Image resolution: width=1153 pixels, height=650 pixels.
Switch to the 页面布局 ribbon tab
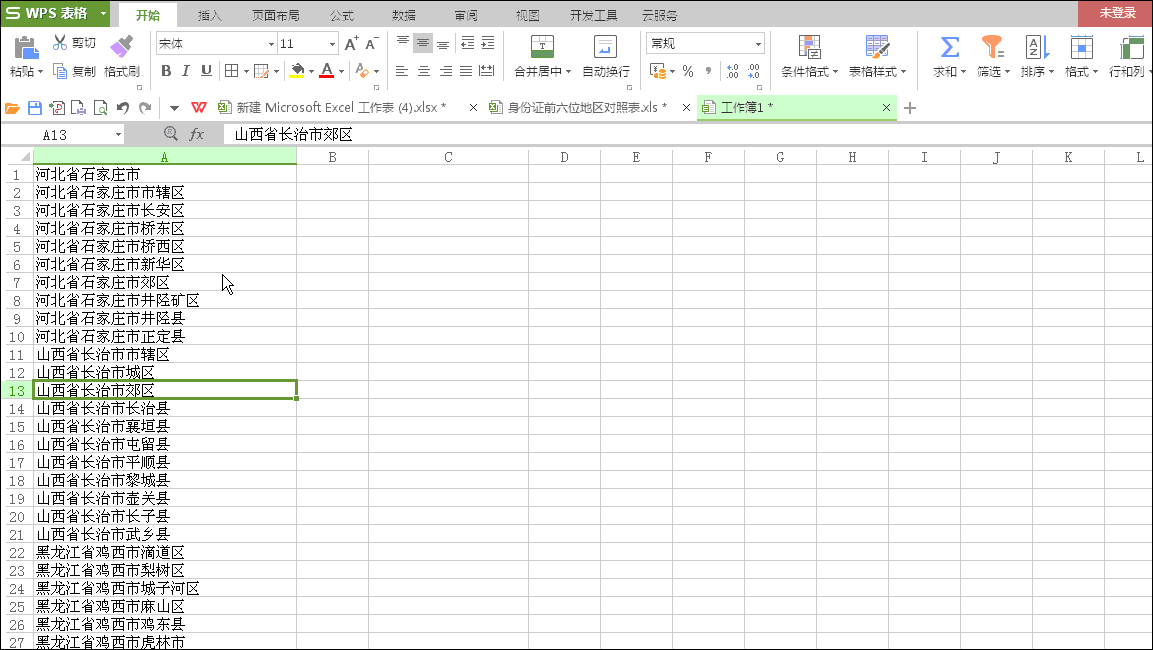tap(275, 15)
